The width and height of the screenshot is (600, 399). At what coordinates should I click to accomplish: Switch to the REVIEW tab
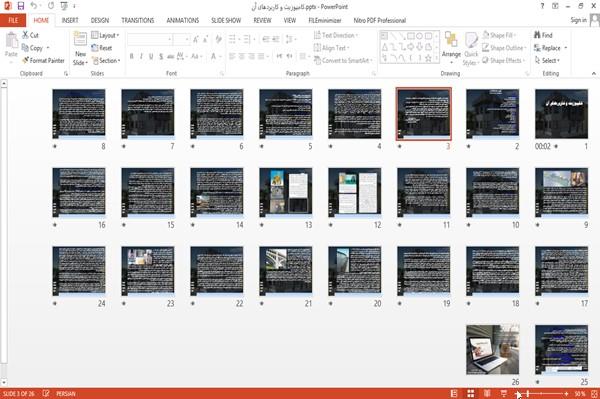click(262, 20)
